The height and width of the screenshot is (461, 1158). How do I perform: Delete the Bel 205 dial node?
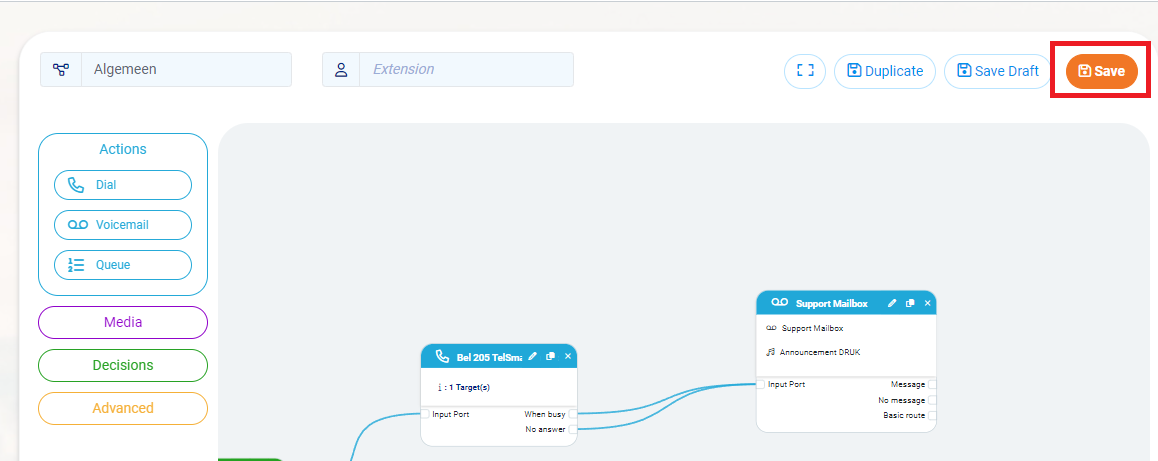568,356
